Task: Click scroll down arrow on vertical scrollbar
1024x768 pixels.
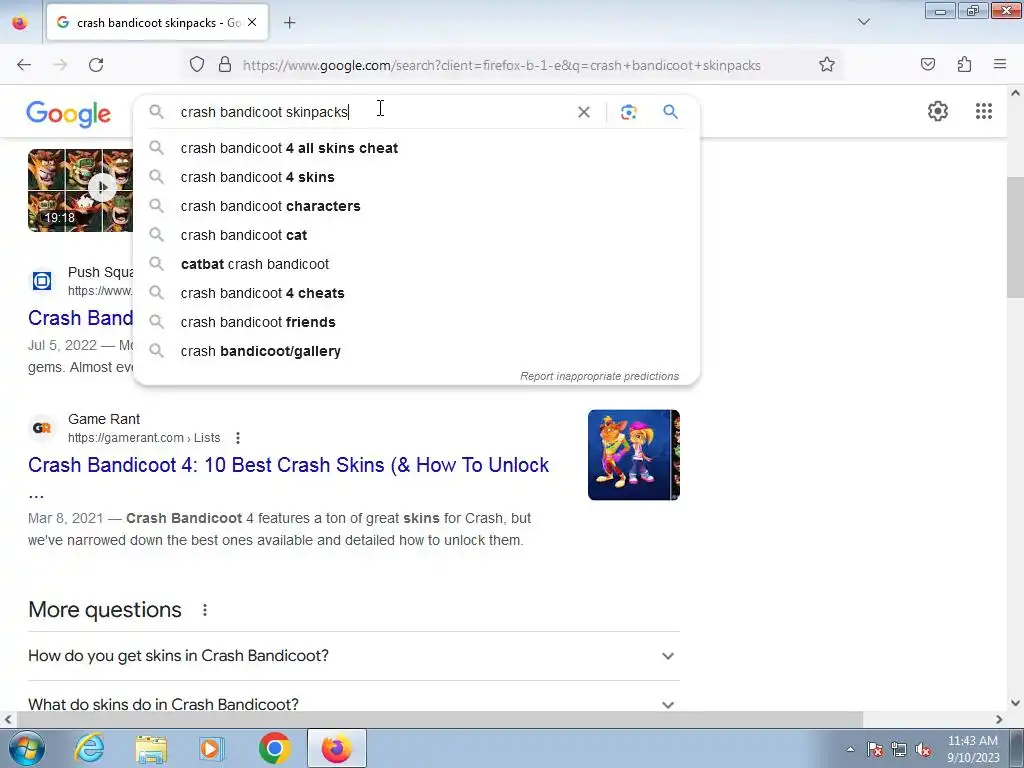Action: pos(1015,703)
